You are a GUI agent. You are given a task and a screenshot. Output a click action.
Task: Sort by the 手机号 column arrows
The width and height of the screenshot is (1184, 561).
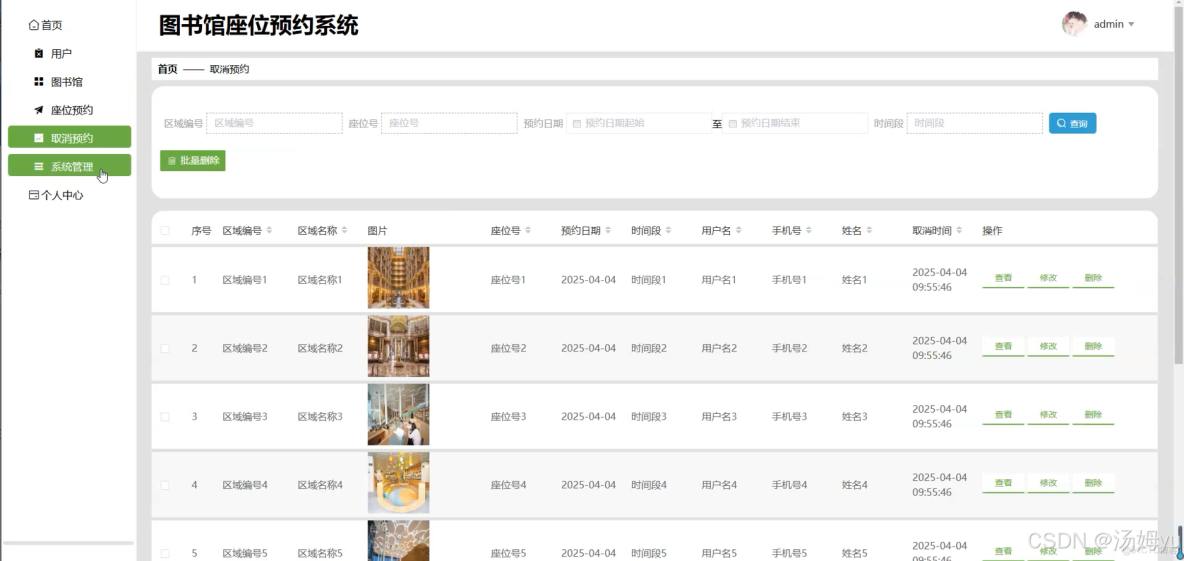809,230
